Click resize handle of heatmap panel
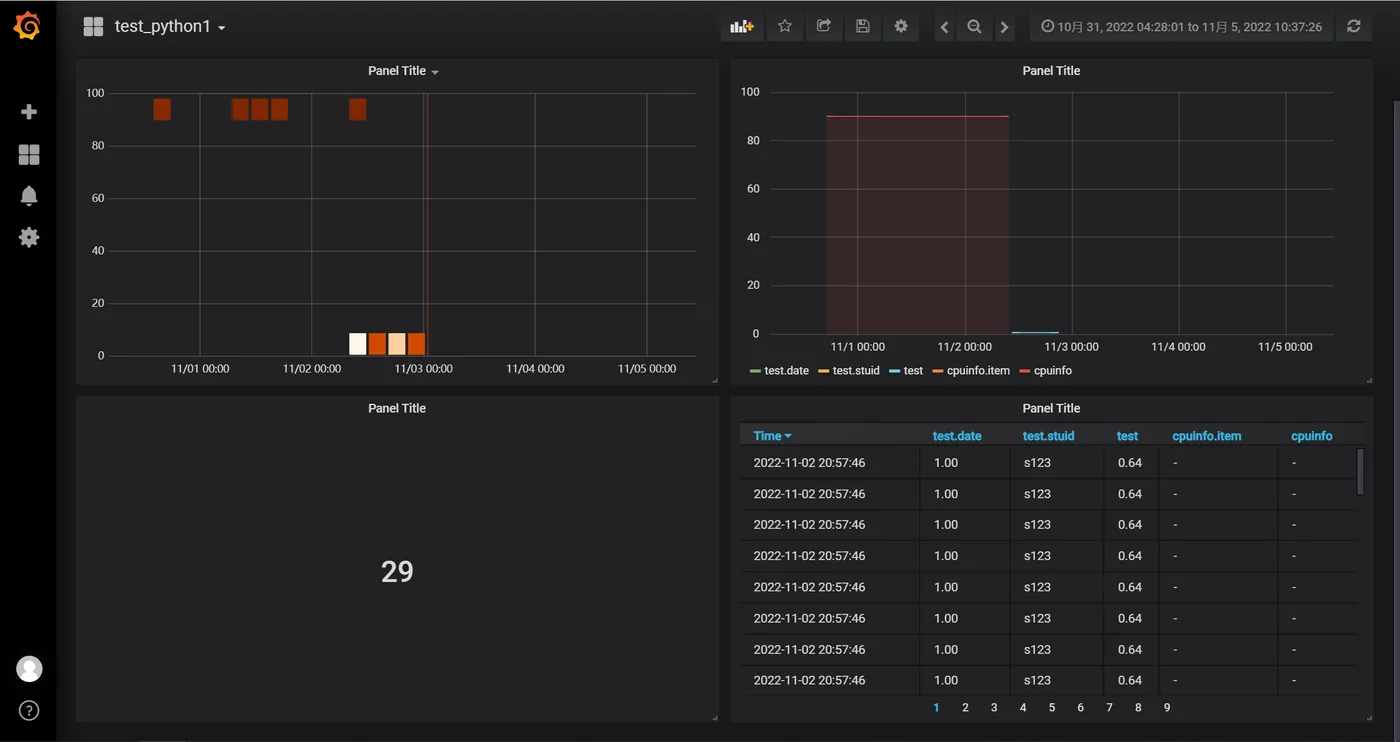Image resolution: width=1400 pixels, height=742 pixels. 714,381
